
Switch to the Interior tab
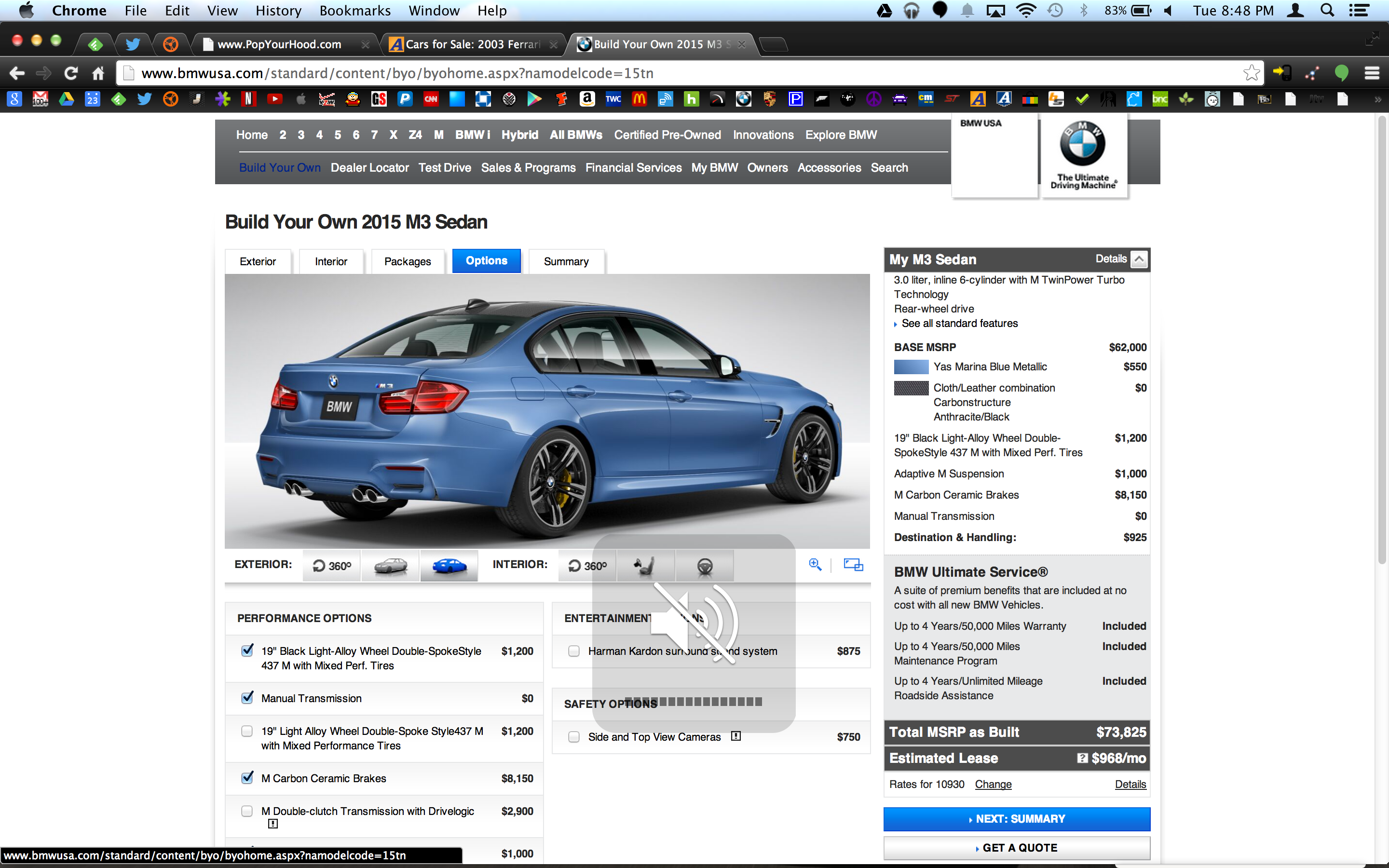click(330, 261)
